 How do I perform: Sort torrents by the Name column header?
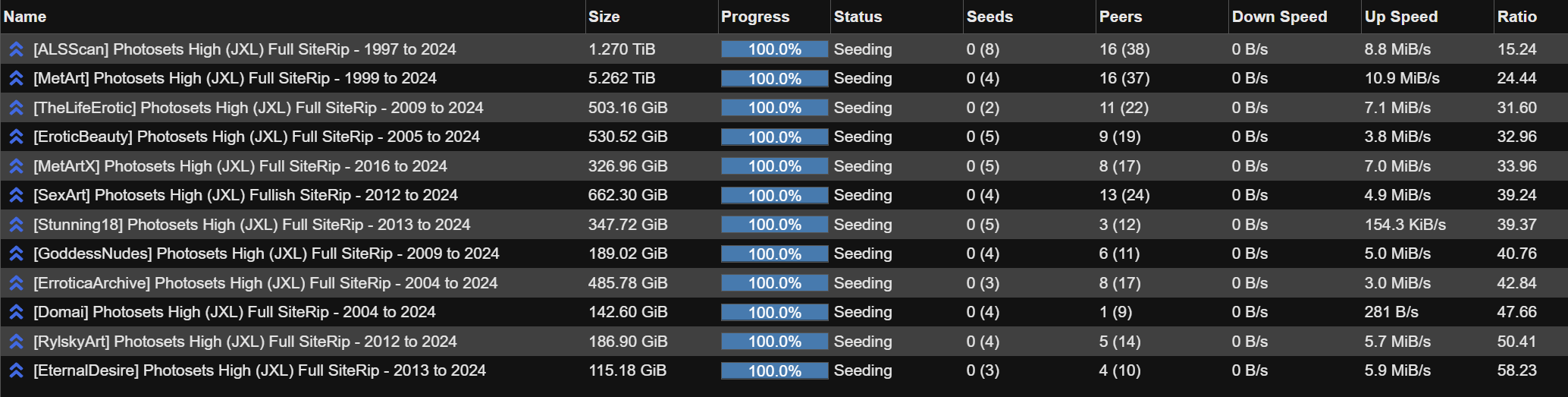pos(25,17)
